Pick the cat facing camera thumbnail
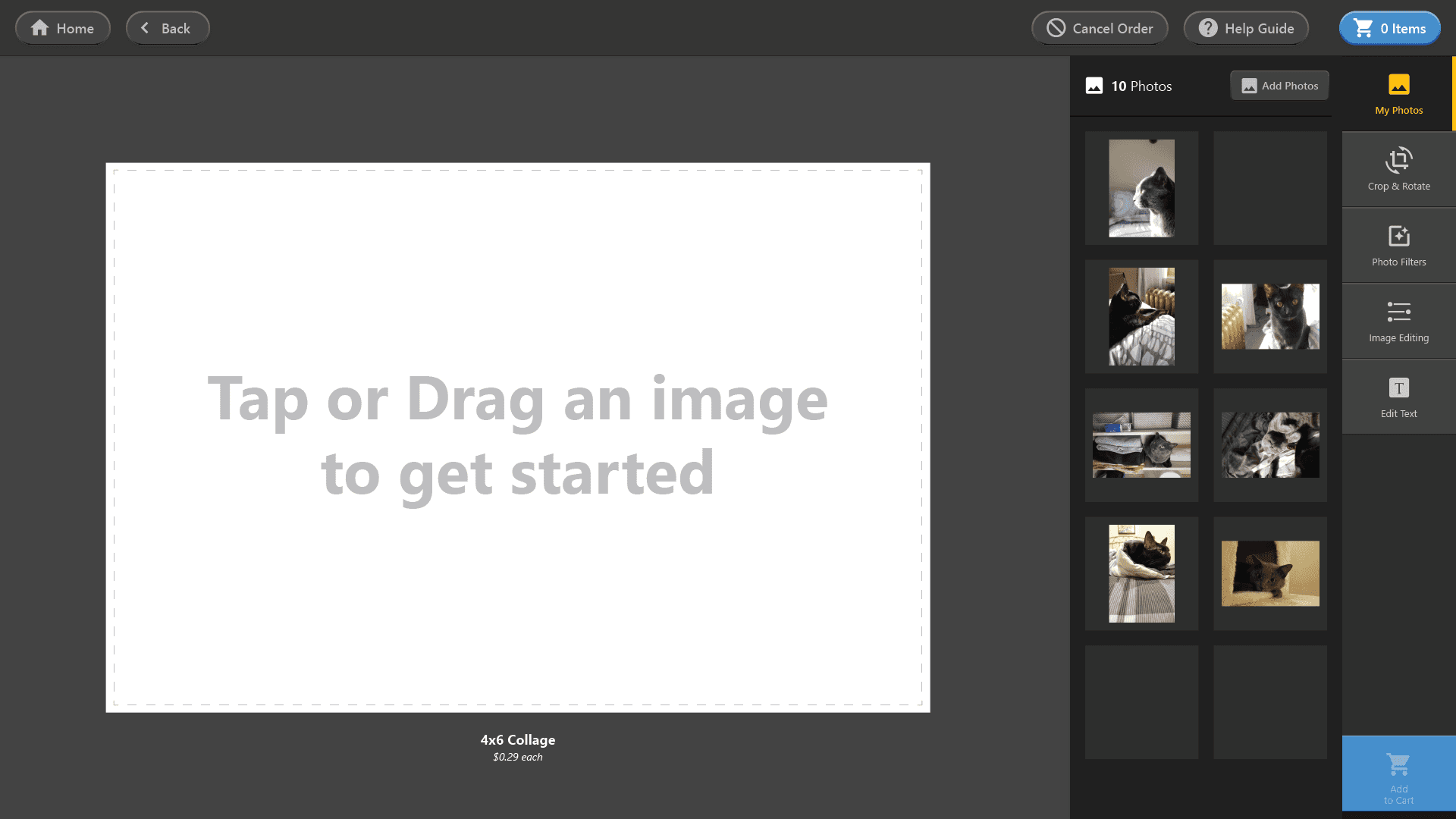This screenshot has width=1456, height=819. pyautogui.click(x=1270, y=316)
